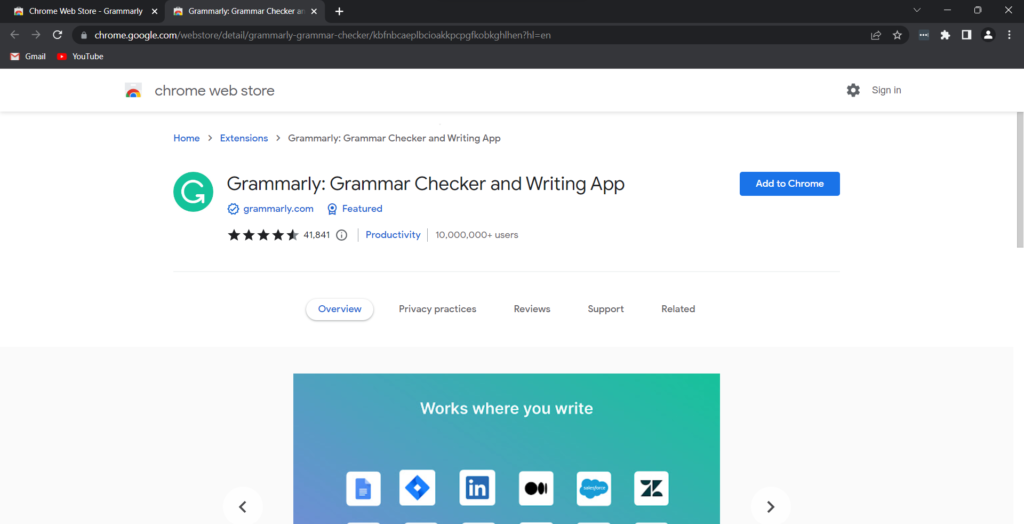This screenshot has width=1024, height=524.
Task: Reload the page with refresh icon
Action: tap(57, 35)
